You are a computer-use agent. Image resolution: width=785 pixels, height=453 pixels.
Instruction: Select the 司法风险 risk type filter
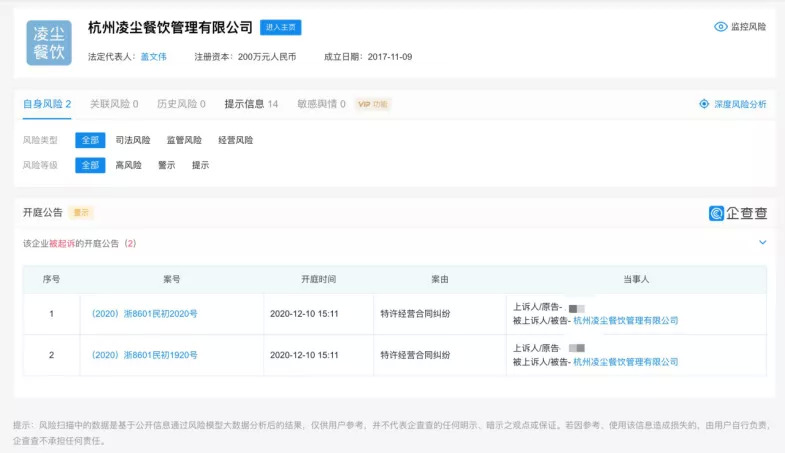133,140
